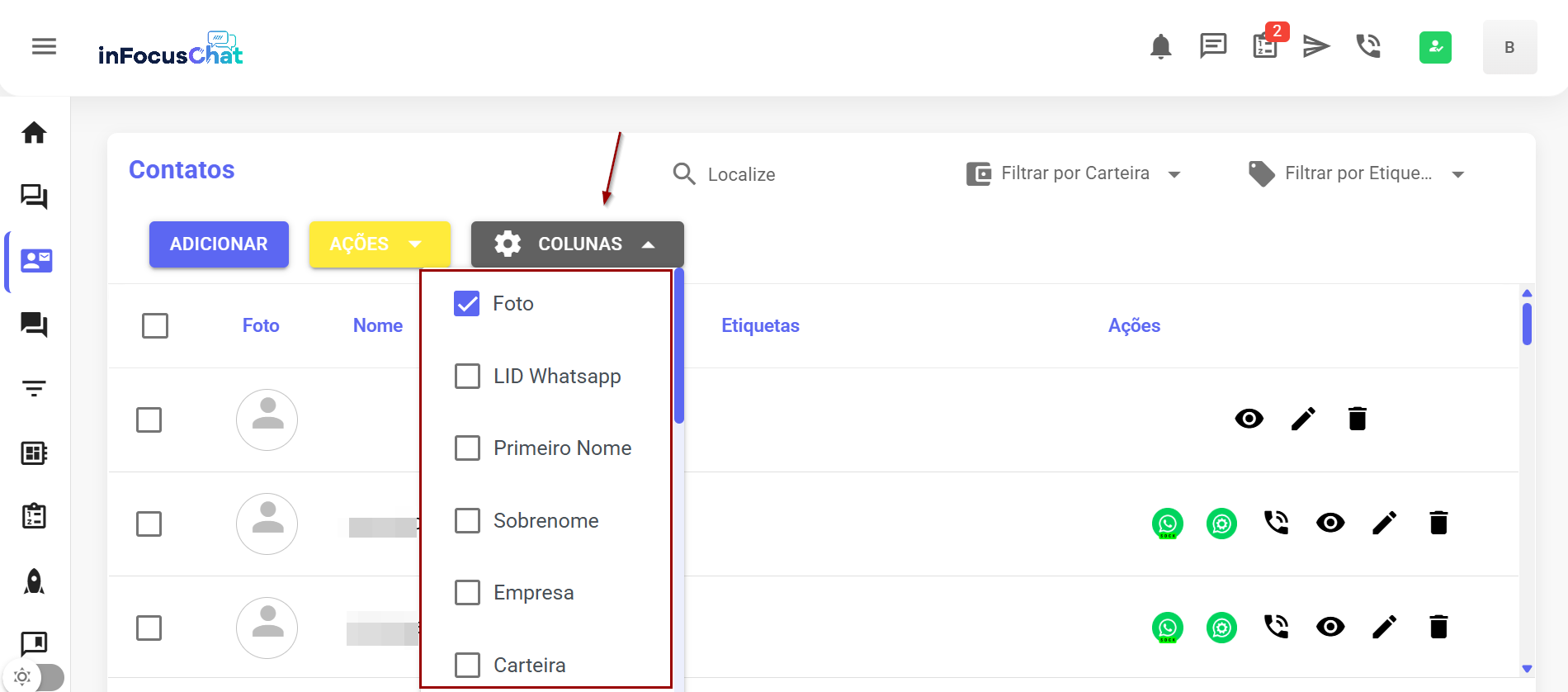This screenshot has width=1568, height=692.
Task: Open the notifications bell
Action: pyautogui.click(x=1160, y=47)
